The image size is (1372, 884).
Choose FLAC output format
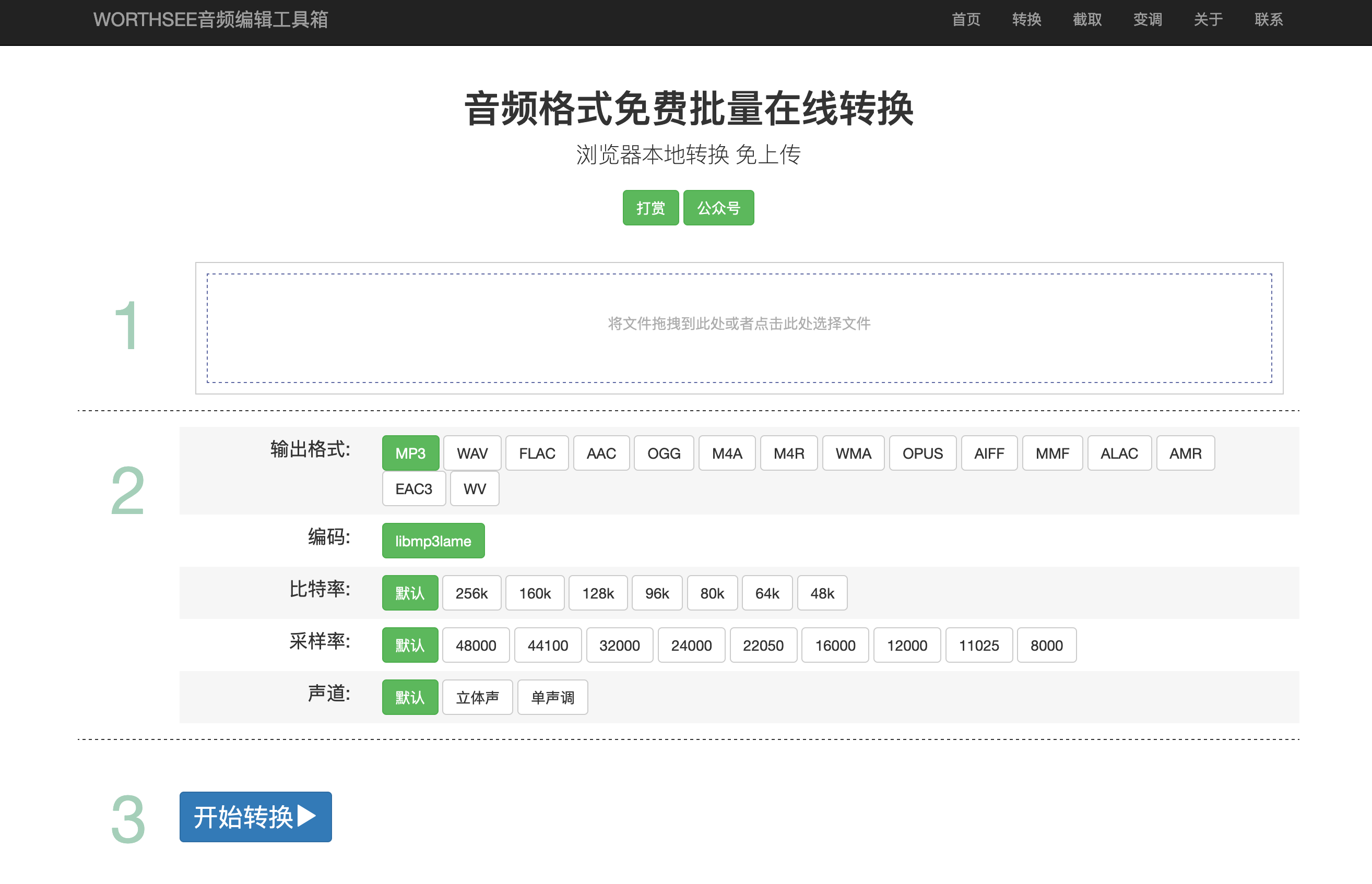pyautogui.click(x=536, y=453)
